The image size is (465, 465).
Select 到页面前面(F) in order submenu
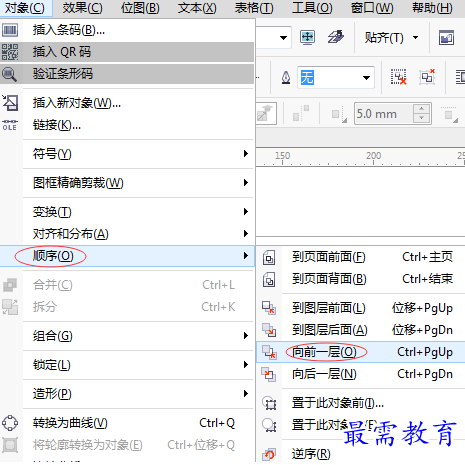coord(361,257)
